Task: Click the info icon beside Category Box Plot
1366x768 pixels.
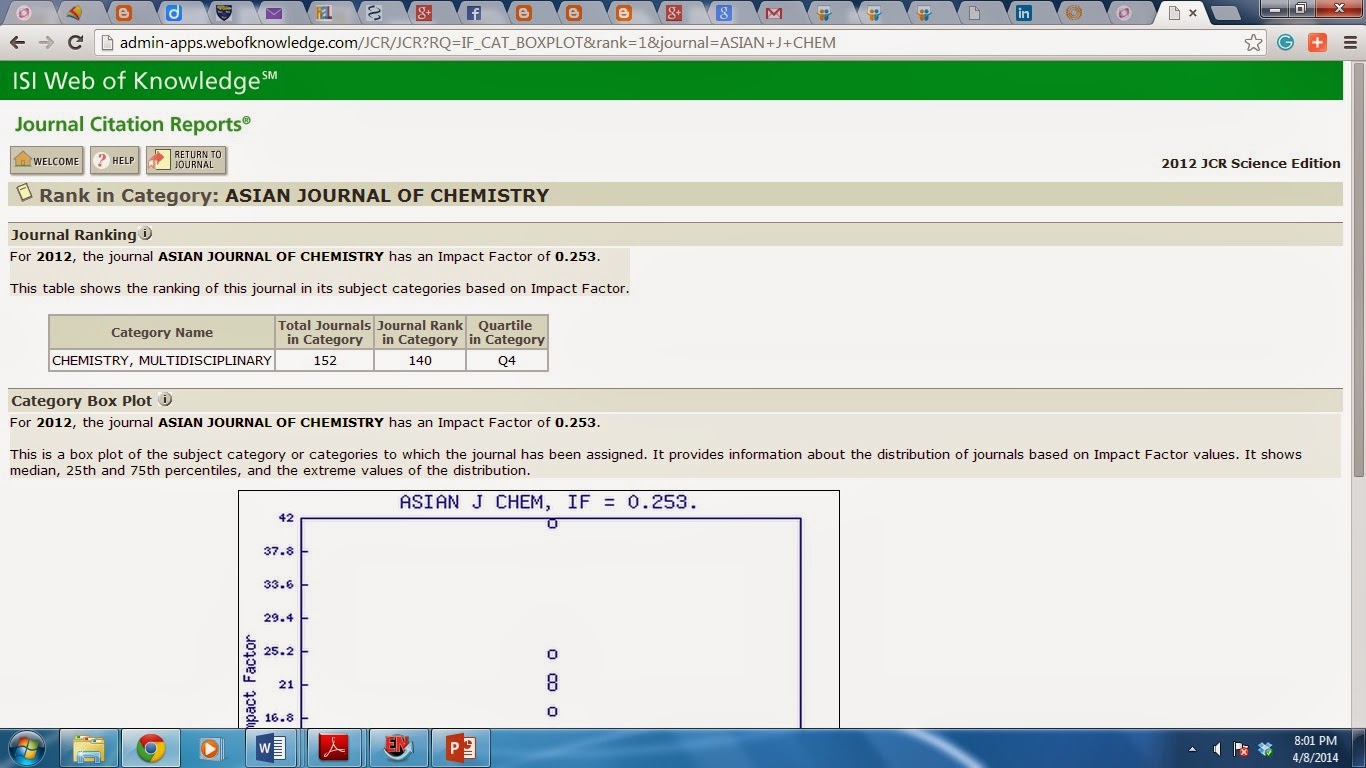Action: coord(165,400)
